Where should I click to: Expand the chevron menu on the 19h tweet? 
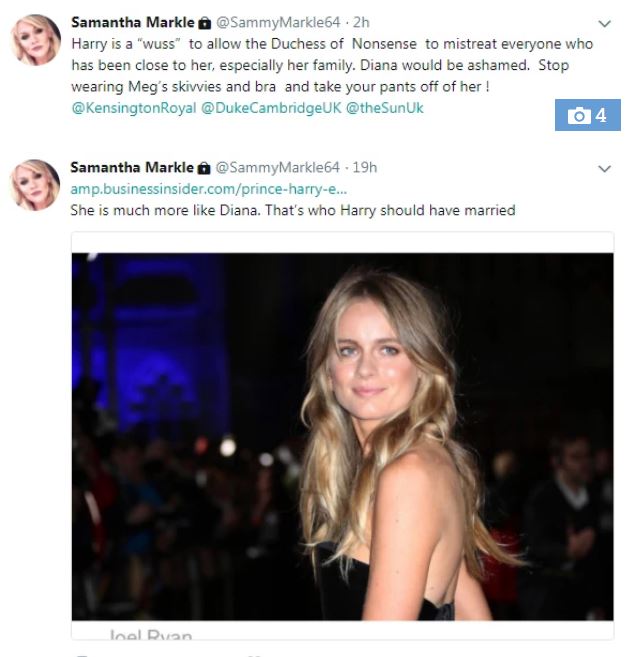point(604,169)
